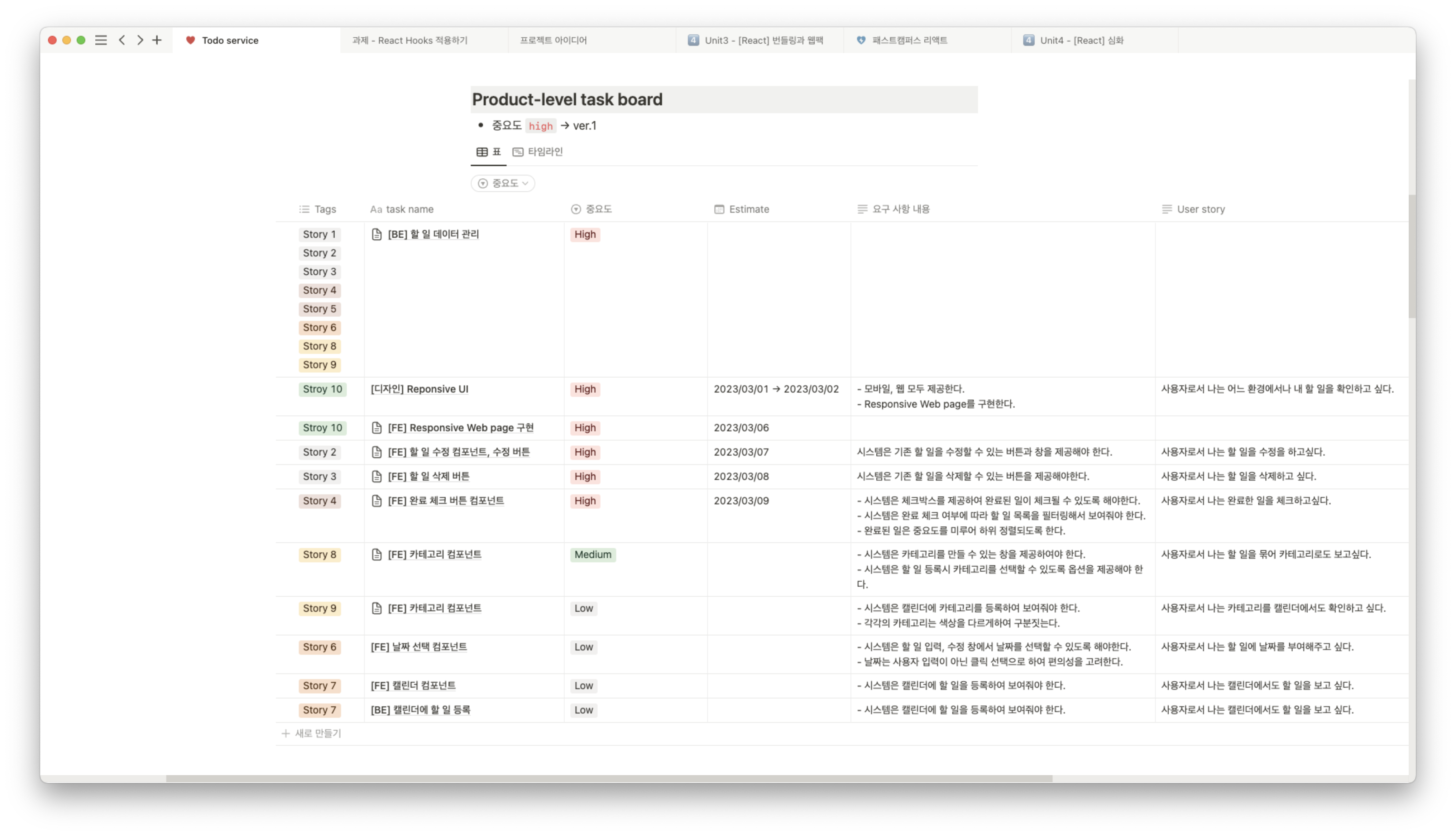Click the blue heart icon on 패스트캠퍼스 tab

861,40
